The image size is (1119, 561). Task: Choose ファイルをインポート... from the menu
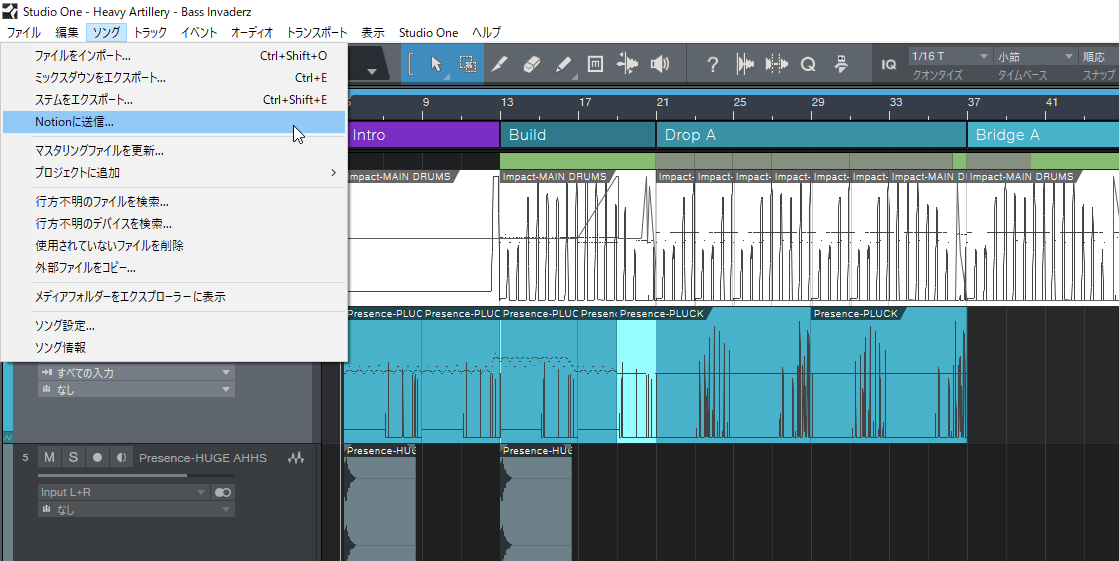(x=174, y=56)
